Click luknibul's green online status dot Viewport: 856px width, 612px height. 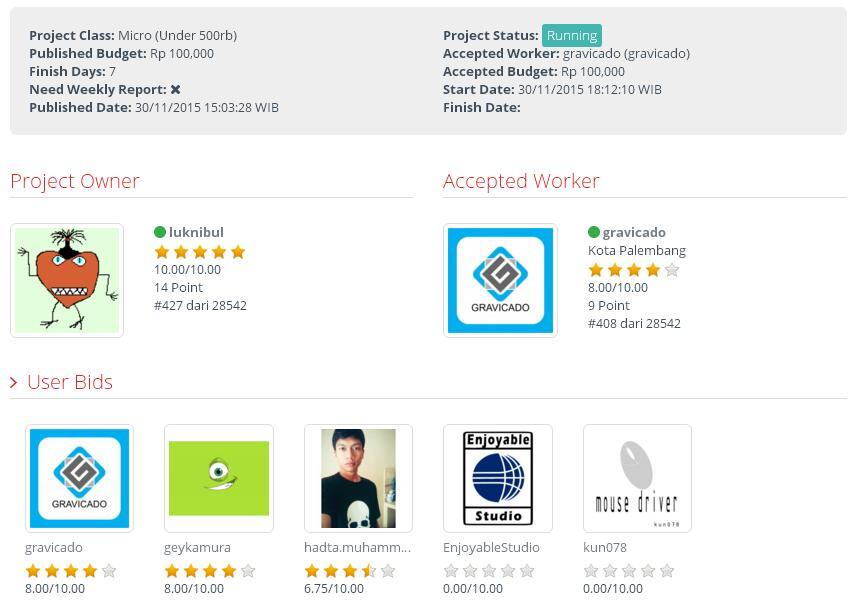pyautogui.click(x=160, y=232)
